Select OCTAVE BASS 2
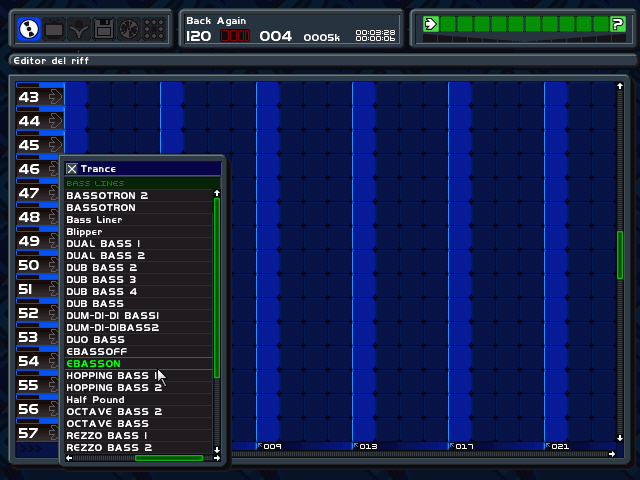This screenshot has height=480, width=640. tap(138, 411)
